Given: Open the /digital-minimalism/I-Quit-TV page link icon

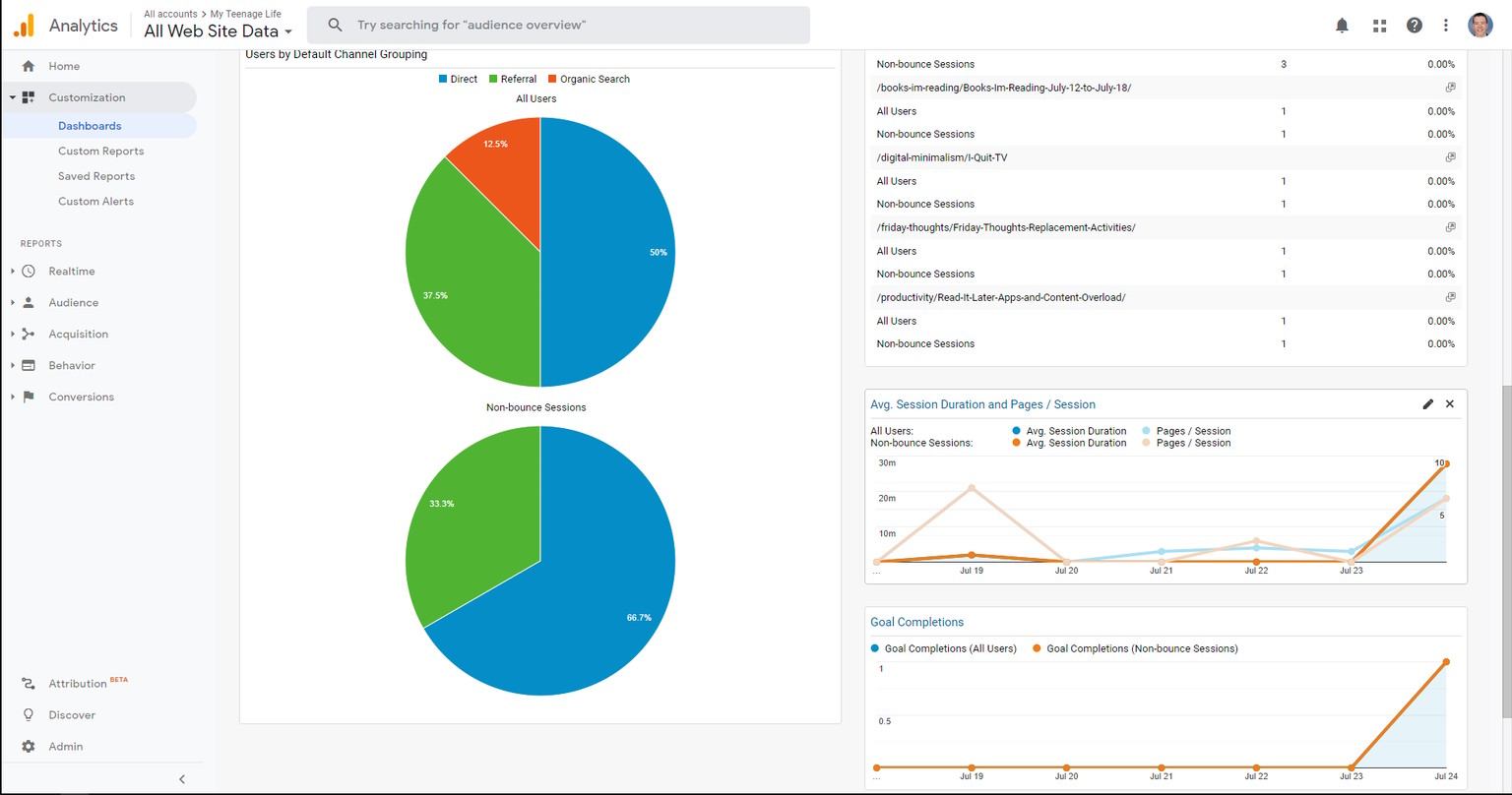Looking at the screenshot, I should point(1450,157).
